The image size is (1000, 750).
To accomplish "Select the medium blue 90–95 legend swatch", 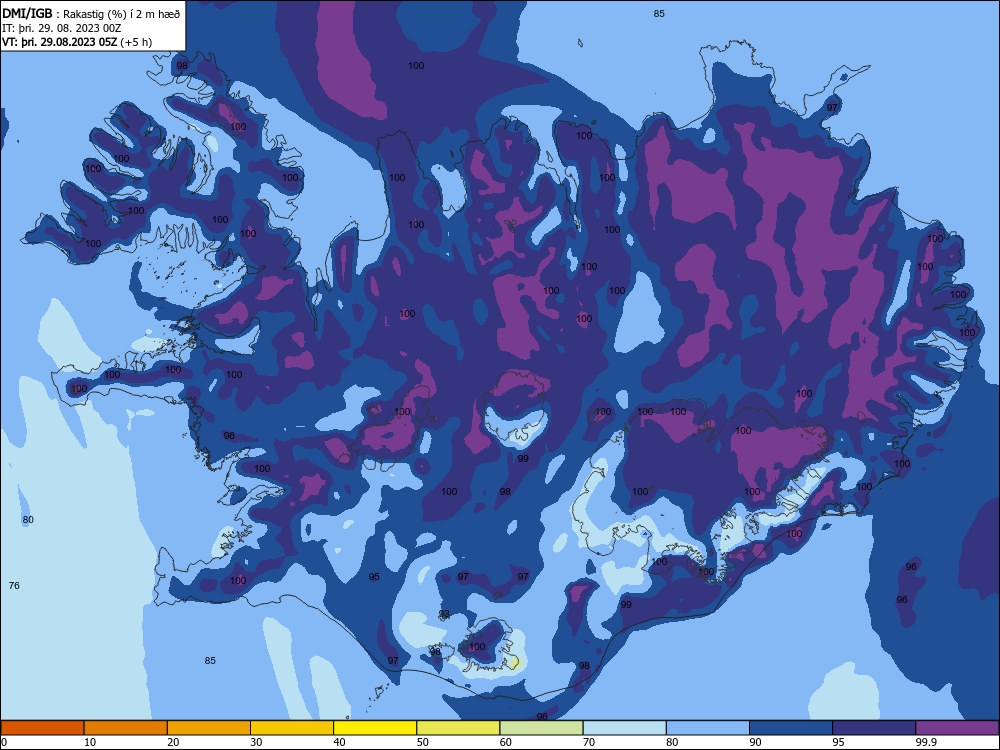I will [x=791, y=728].
